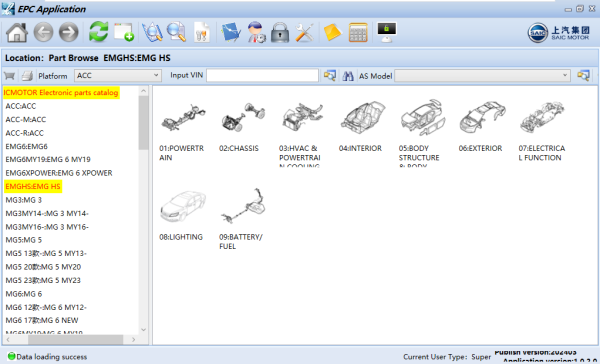
Task: Click tree horizontal scroll left arrow
Action: pyautogui.click(x=8, y=340)
